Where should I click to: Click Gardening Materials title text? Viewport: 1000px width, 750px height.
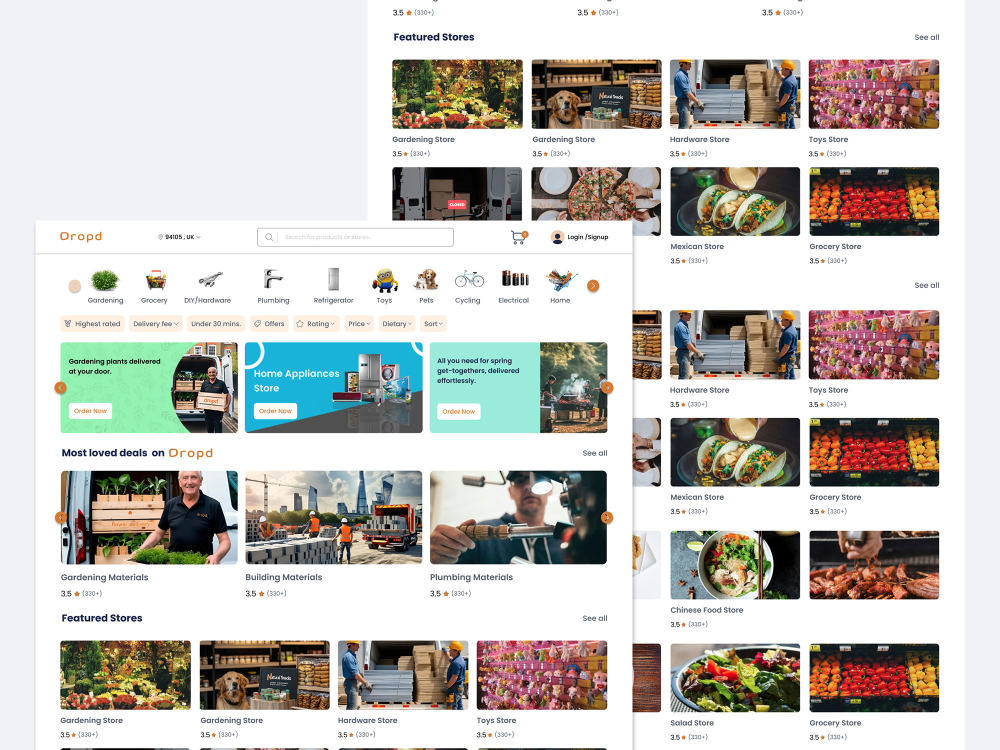tap(105, 578)
